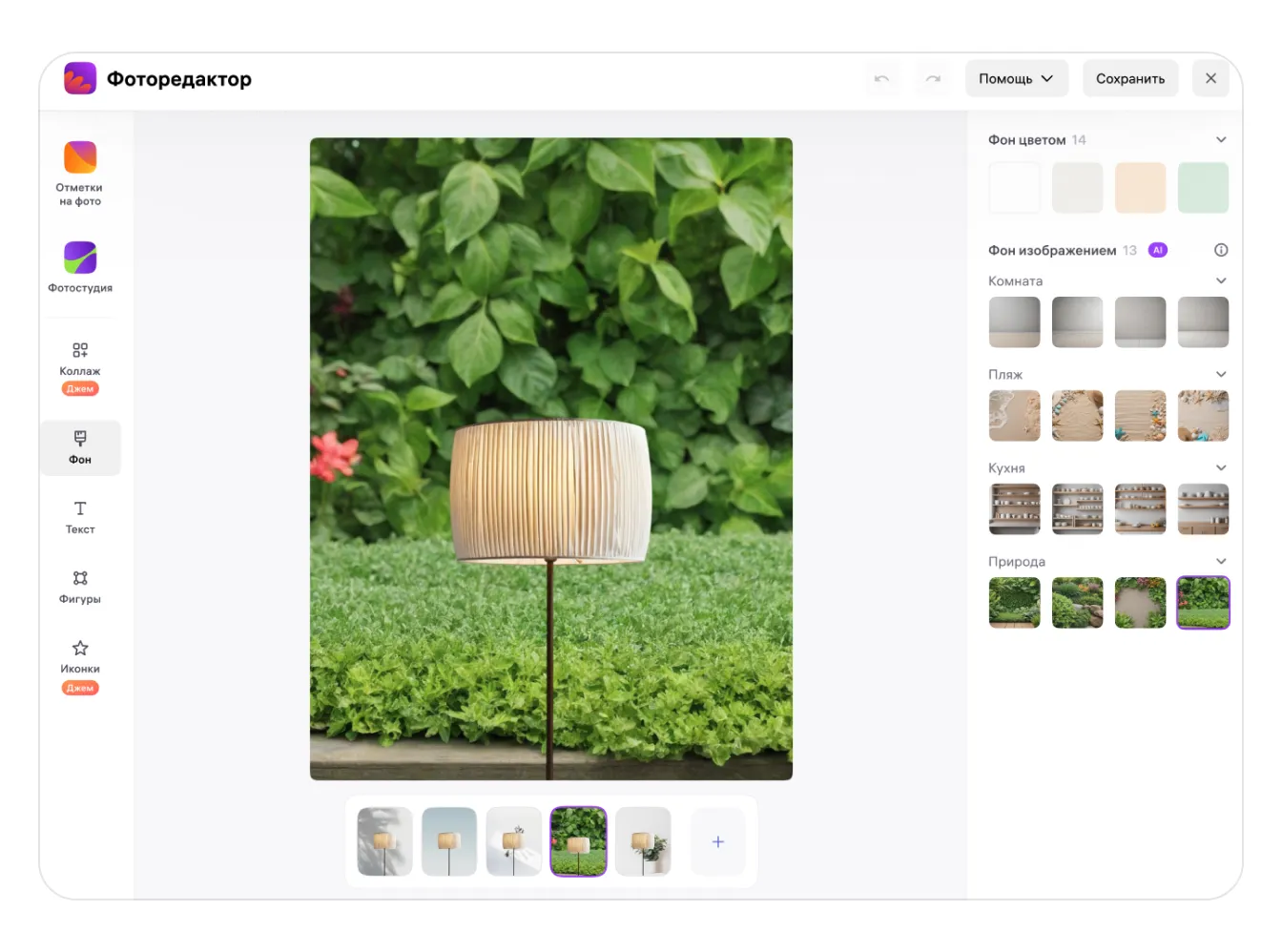1282x952 pixels.
Task: Select the third Комната background thumbnail
Action: point(1140,322)
